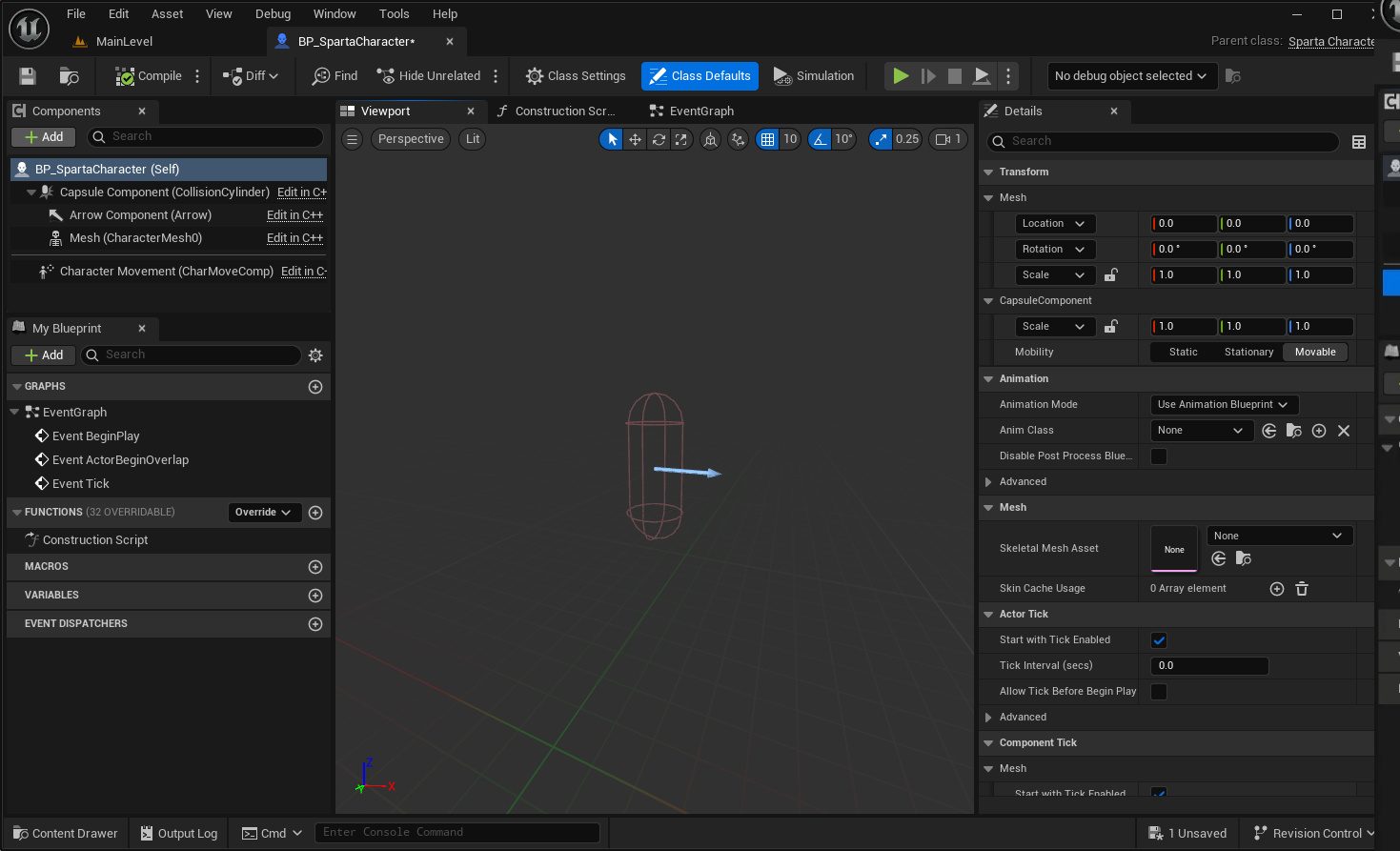The image size is (1400, 851).
Task: Click the add new graph plus icon
Action: pos(315,387)
